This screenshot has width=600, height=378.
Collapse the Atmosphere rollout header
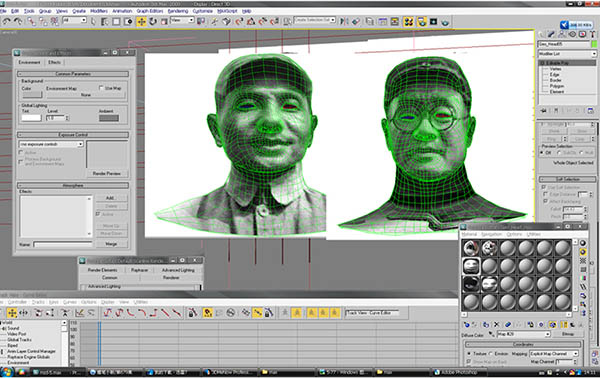(73, 186)
